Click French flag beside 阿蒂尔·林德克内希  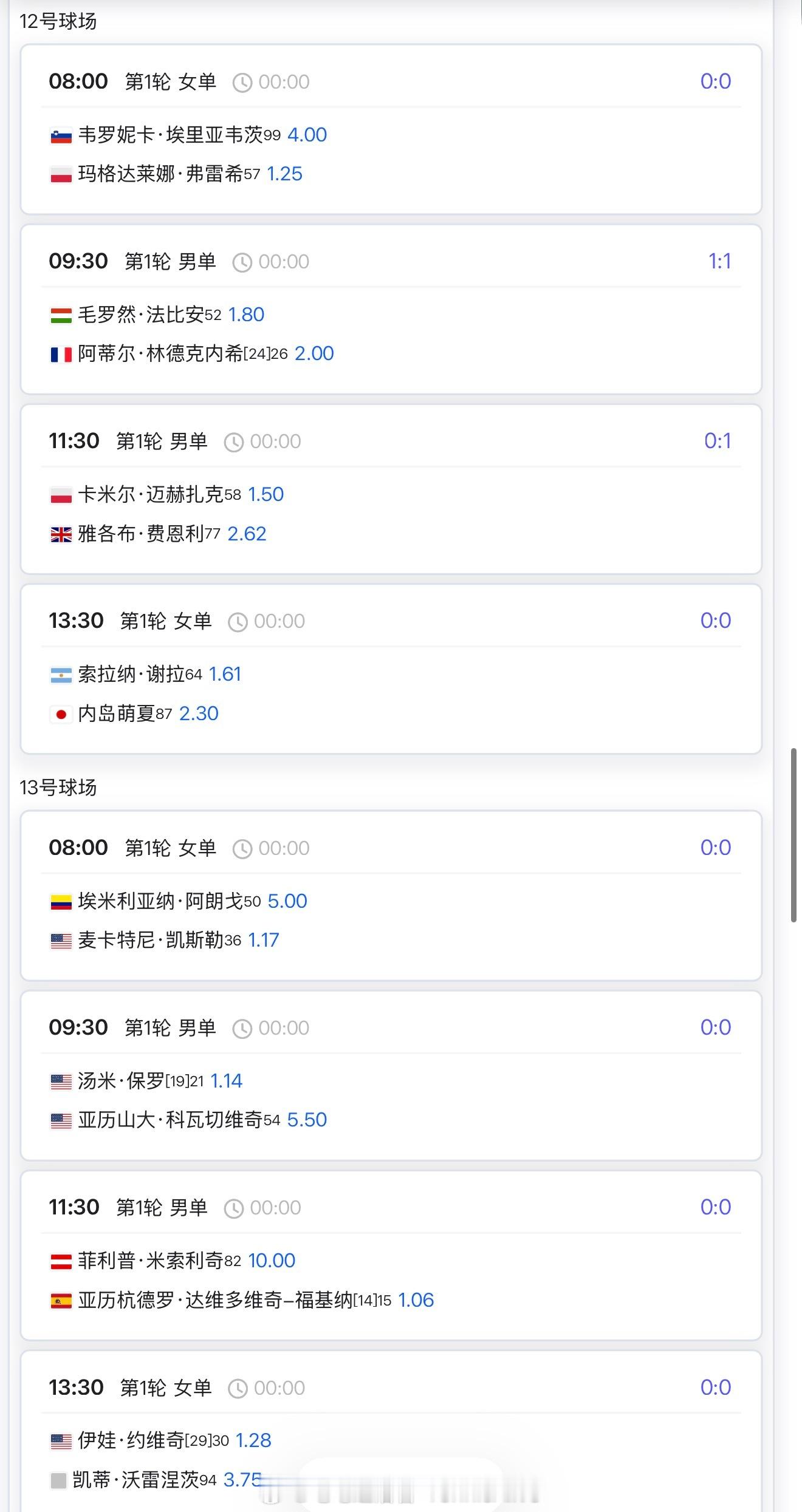(61, 355)
